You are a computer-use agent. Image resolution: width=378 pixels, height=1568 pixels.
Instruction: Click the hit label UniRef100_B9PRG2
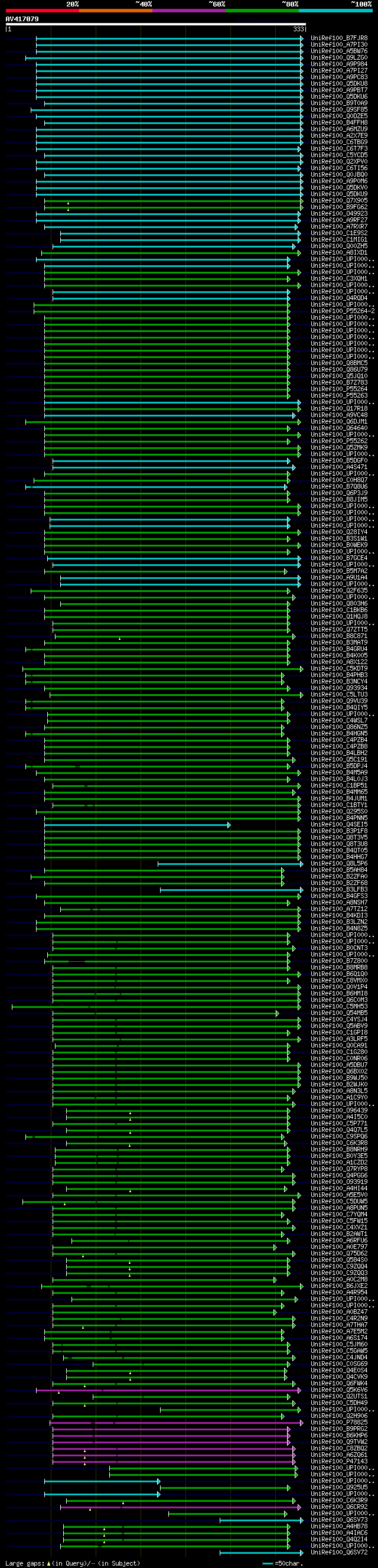coord(339,1429)
